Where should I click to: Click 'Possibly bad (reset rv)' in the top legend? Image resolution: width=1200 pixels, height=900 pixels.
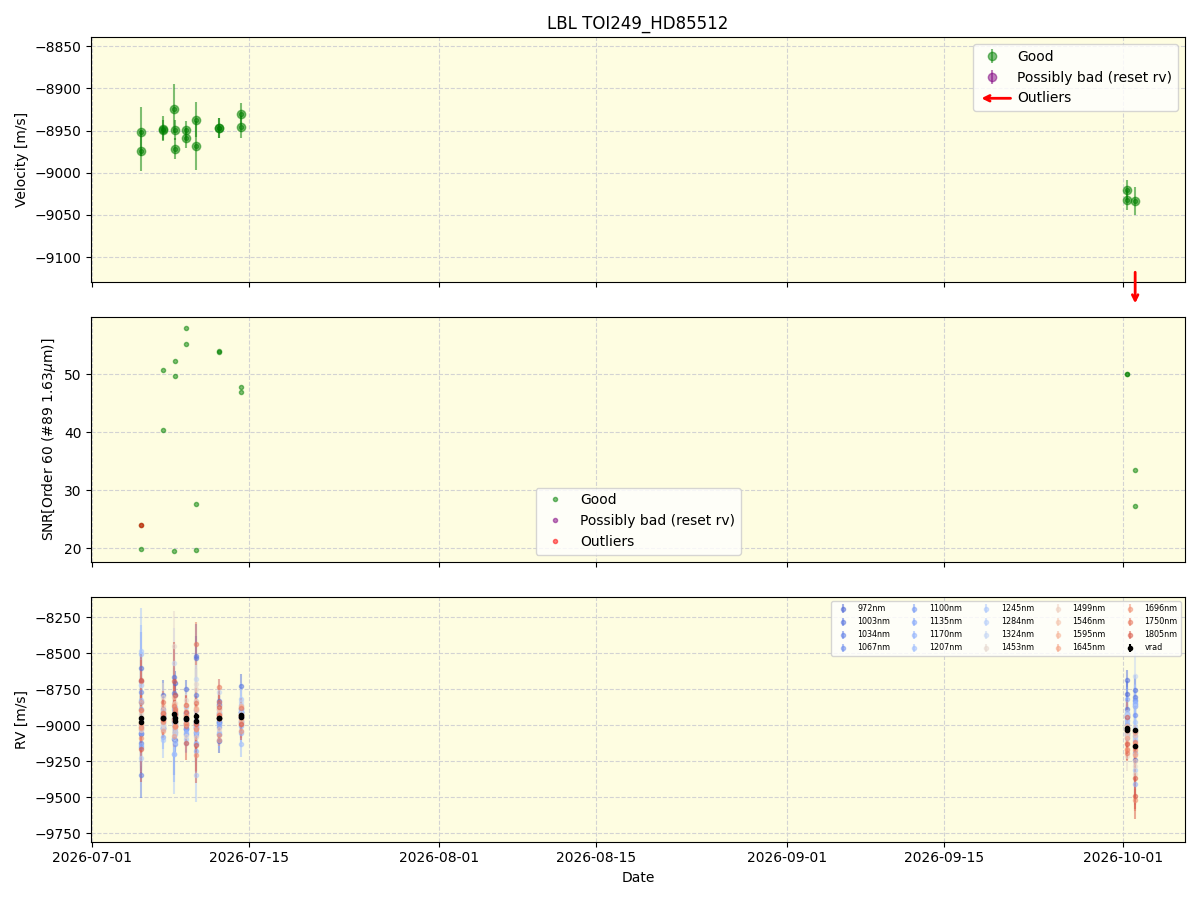click(1094, 77)
